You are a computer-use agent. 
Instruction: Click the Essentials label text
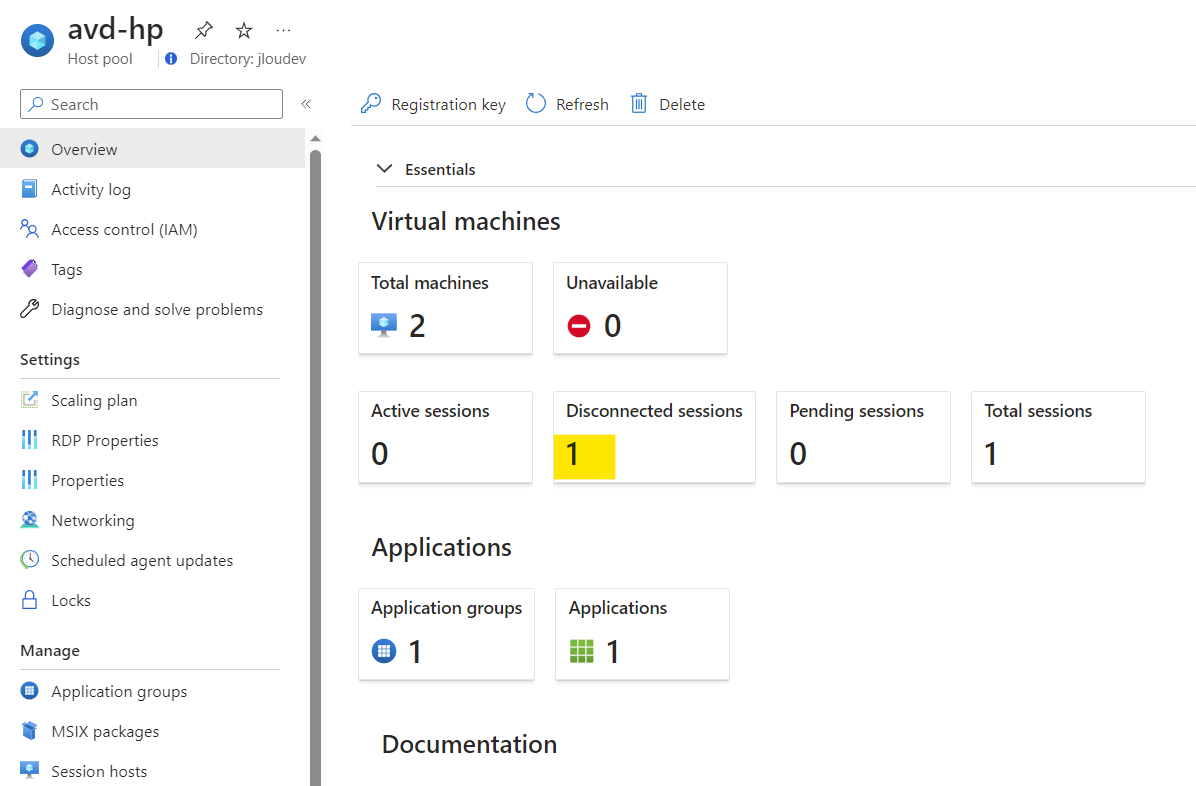(440, 169)
